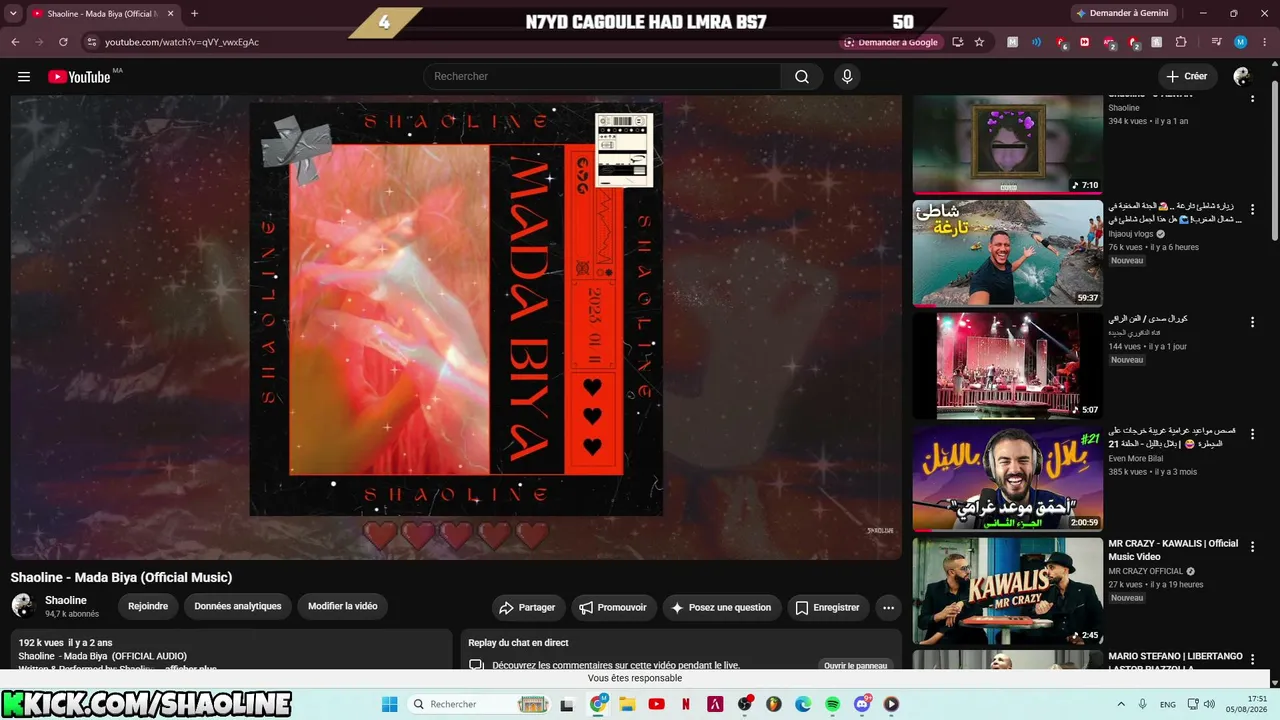The width and height of the screenshot is (1280, 720).
Task: Open the Shaoline channel avatar
Action: coord(23,605)
